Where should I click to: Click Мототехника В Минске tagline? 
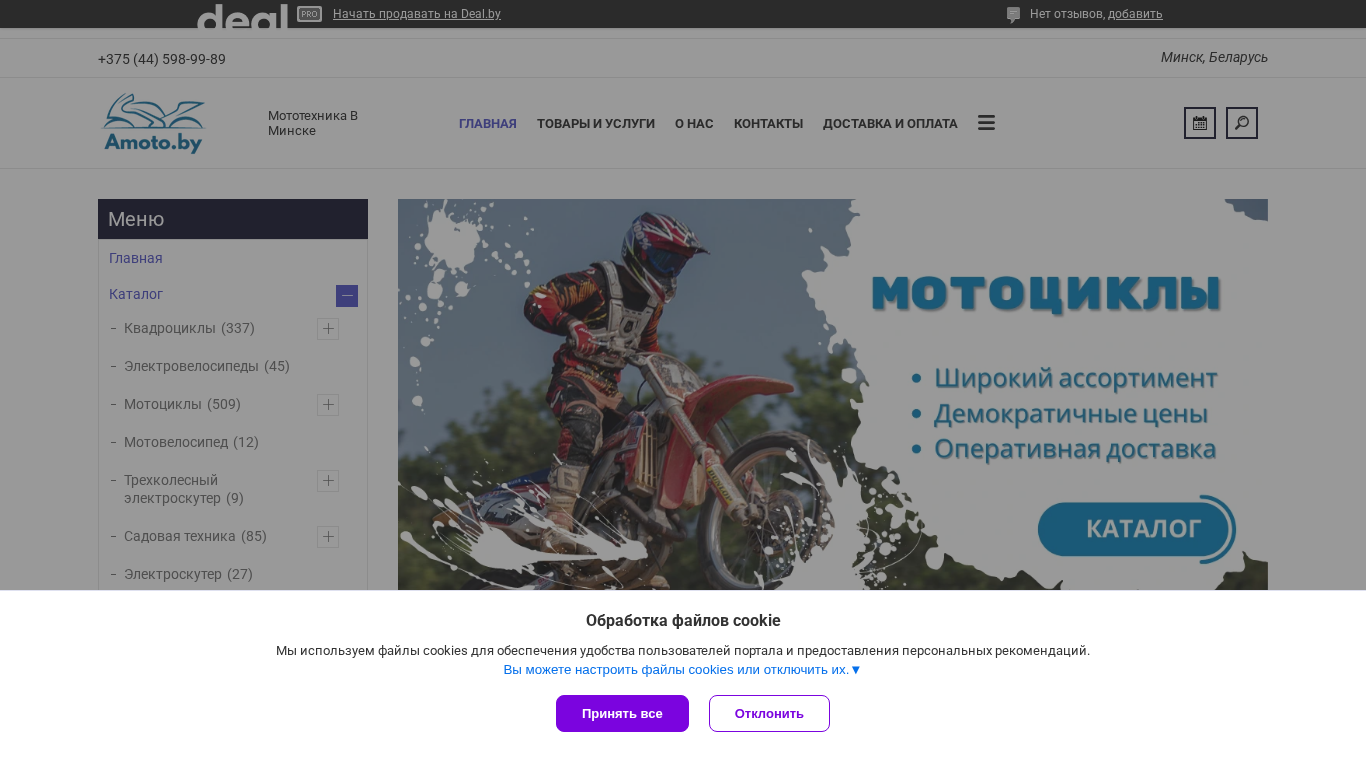point(313,123)
